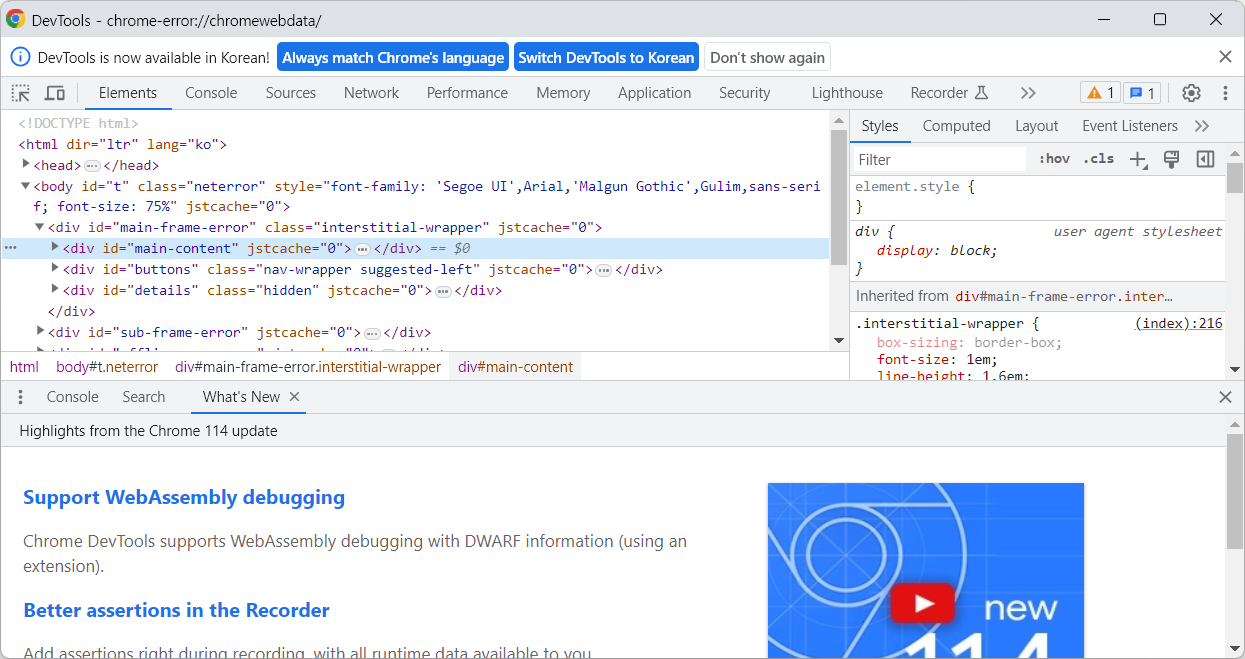Image resolution: width=1245 pixels, height=659 pixels.
Task: Toggle the device toolbar icon
Action: click(x=55, y=93)
